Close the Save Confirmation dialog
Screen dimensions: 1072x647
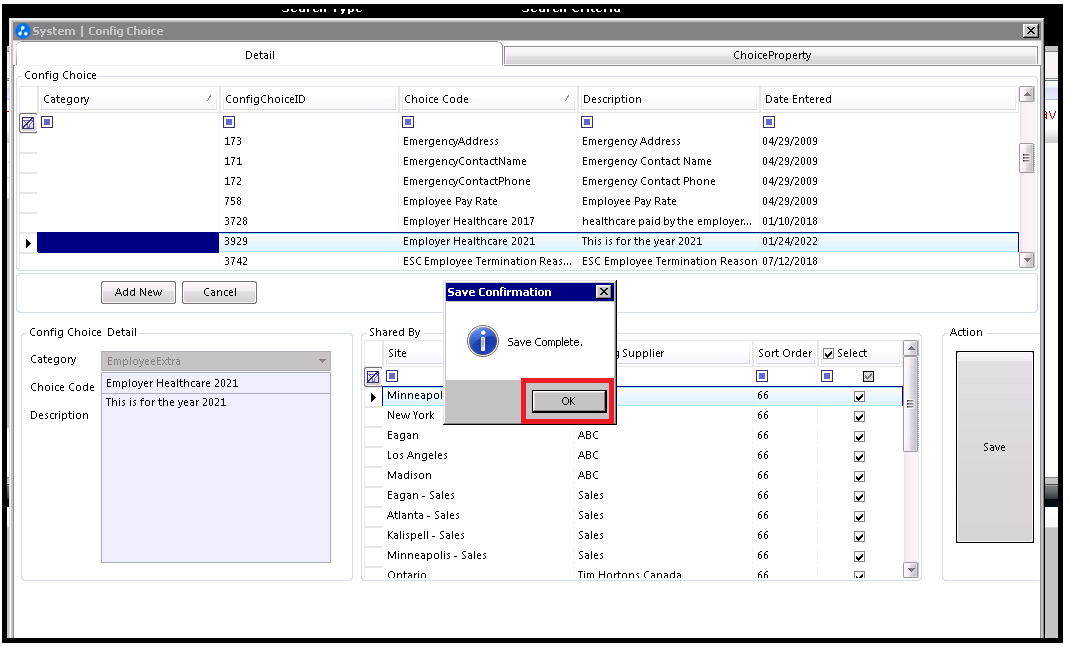click(604, 292)
